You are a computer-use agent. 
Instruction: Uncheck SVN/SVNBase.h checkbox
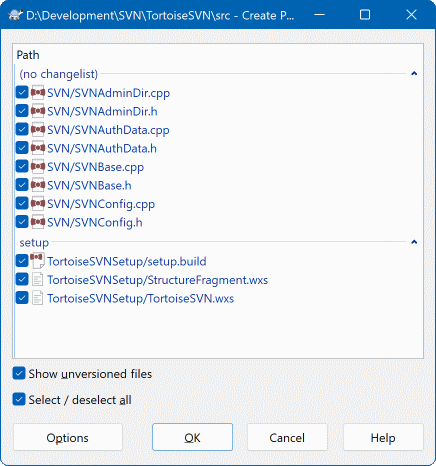22,185
